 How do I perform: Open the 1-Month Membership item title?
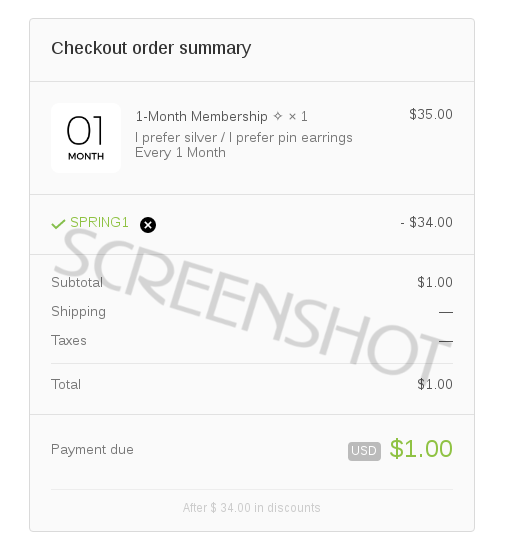point(202,116)
